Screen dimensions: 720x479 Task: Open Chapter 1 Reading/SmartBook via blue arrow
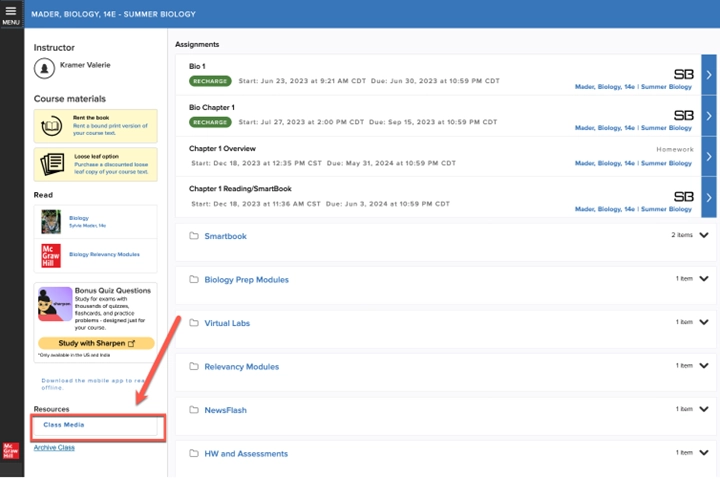709,197
